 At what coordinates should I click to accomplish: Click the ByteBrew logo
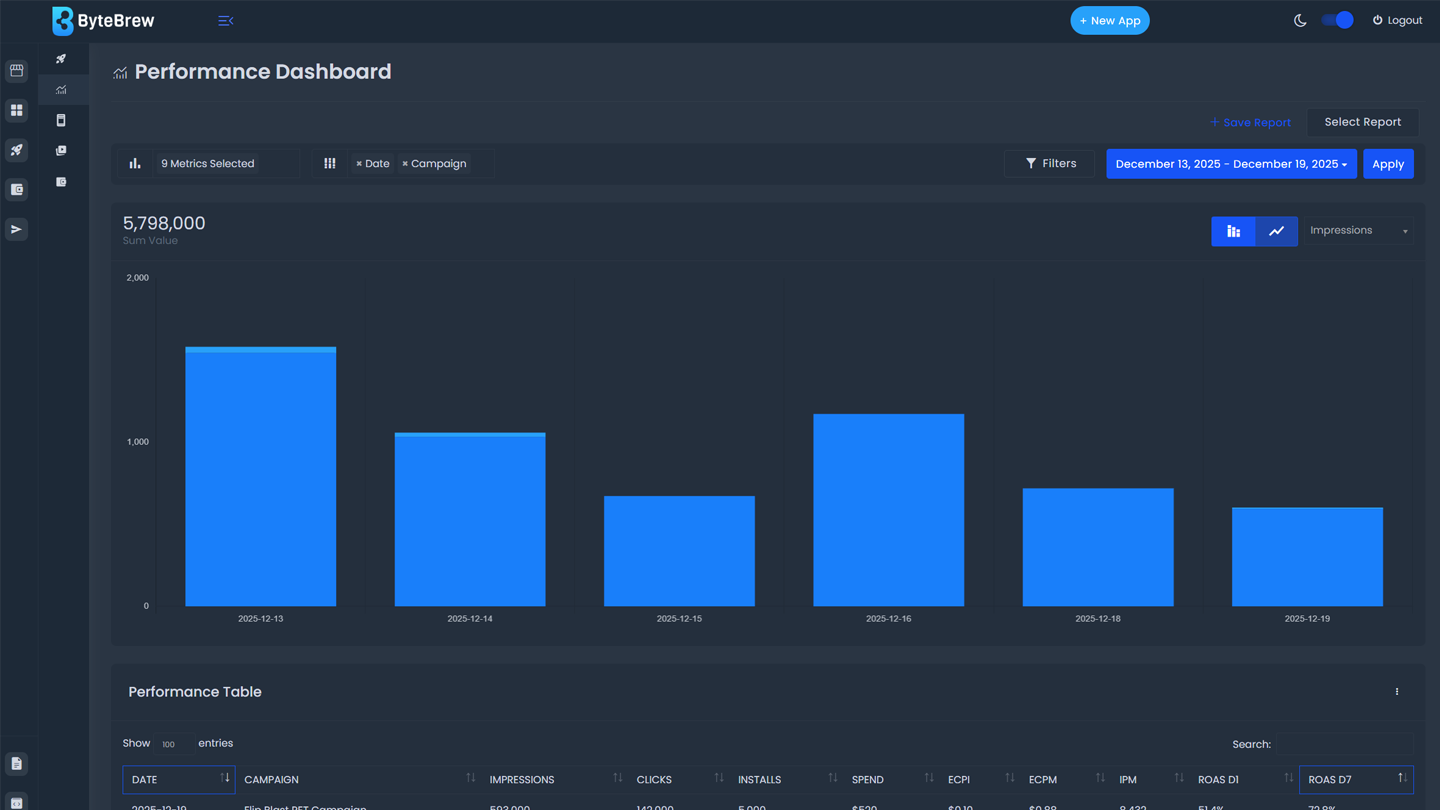[x=103, y=20]
